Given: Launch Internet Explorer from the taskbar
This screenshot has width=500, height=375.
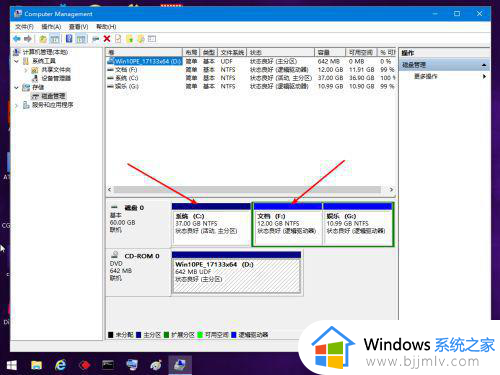Looking at the screenshot, I should point(60,365).
